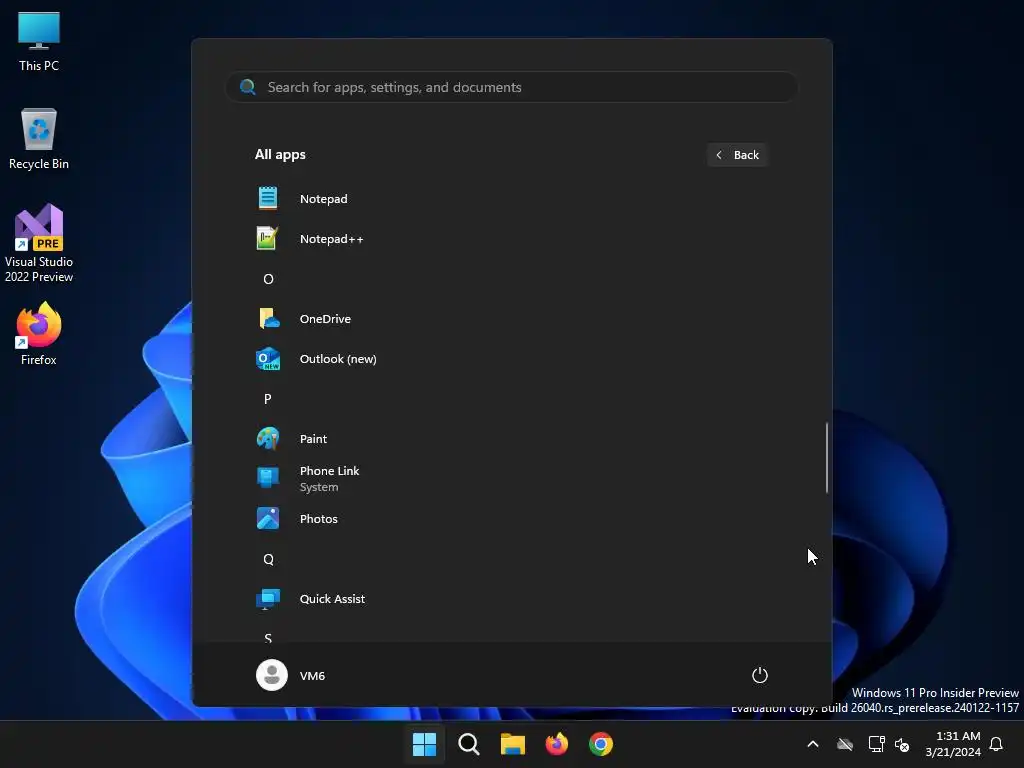This screenshot has height=768, width=1024.
Task: Click the 'System' subtitle under Phone Link
Action: tap(319, 487)
